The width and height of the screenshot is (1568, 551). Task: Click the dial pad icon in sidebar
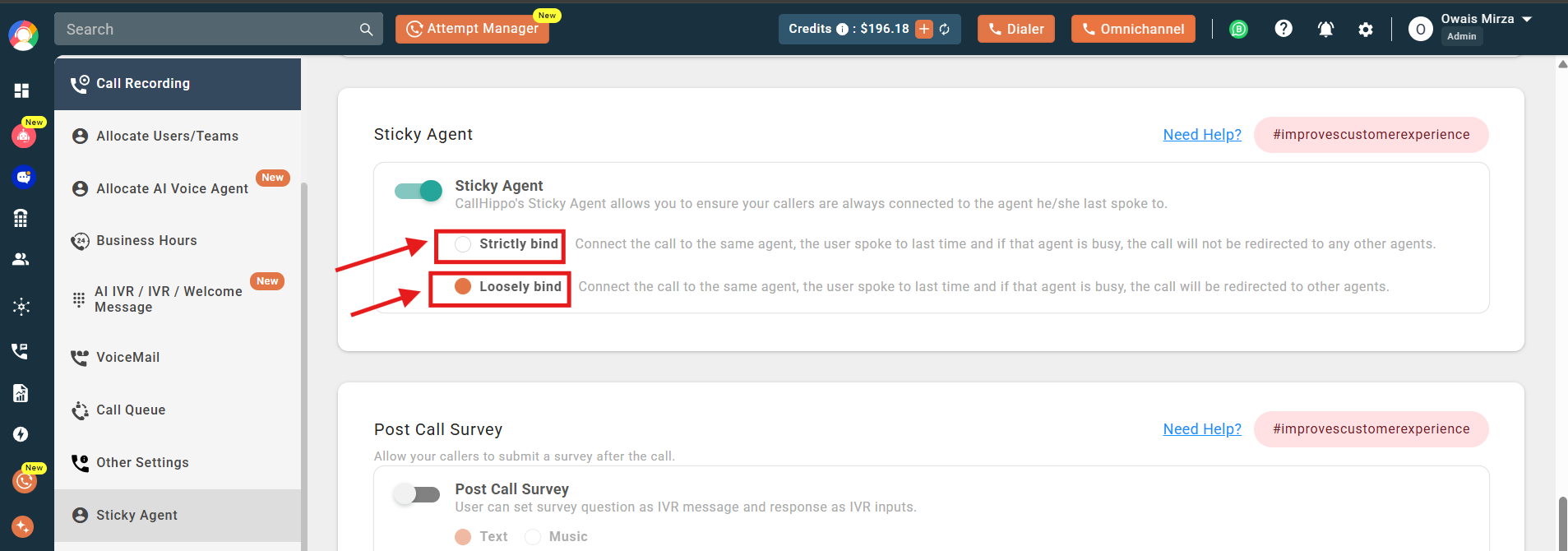click(x=21, y=218)
